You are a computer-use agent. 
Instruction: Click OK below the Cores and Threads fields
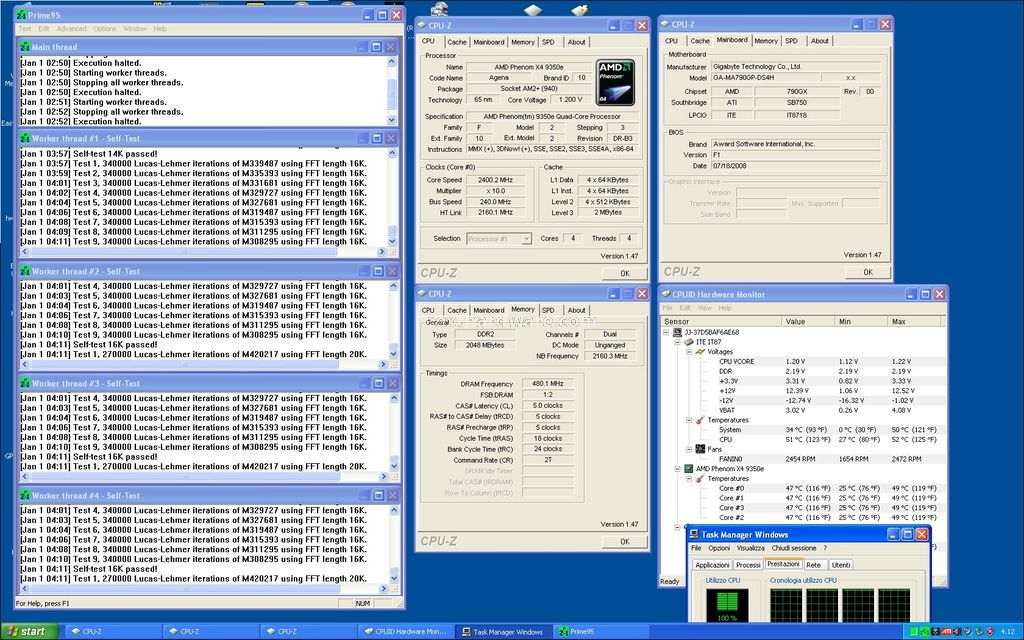pos(625,274)
